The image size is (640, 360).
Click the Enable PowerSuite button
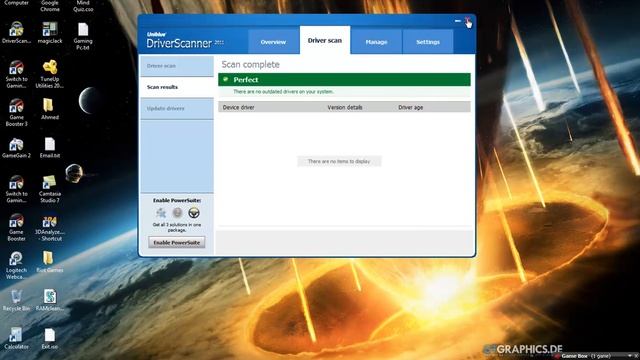(x=176, y=242)
